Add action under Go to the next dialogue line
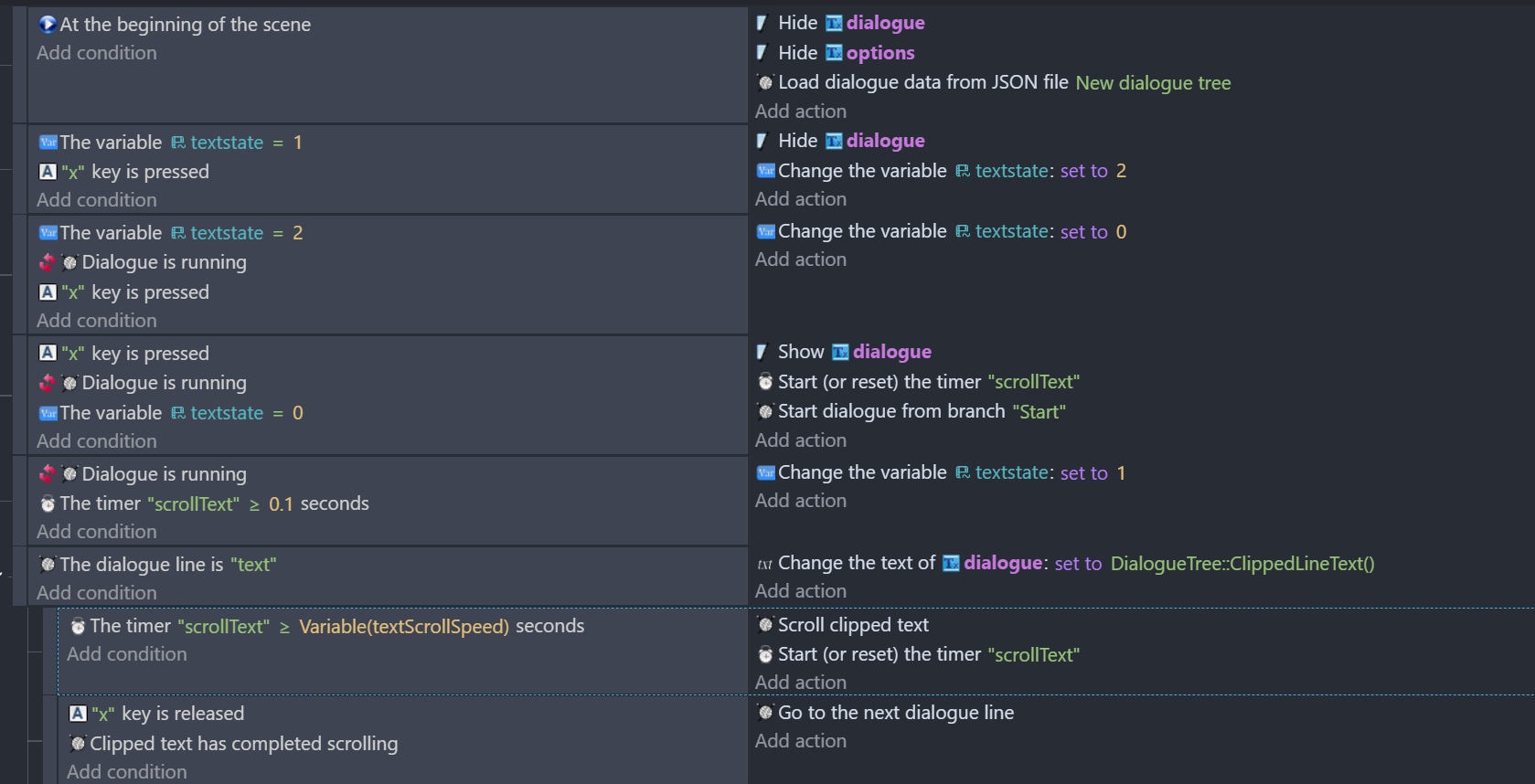The height and width of the screenshot is (784, 1535). pos(801,741)
